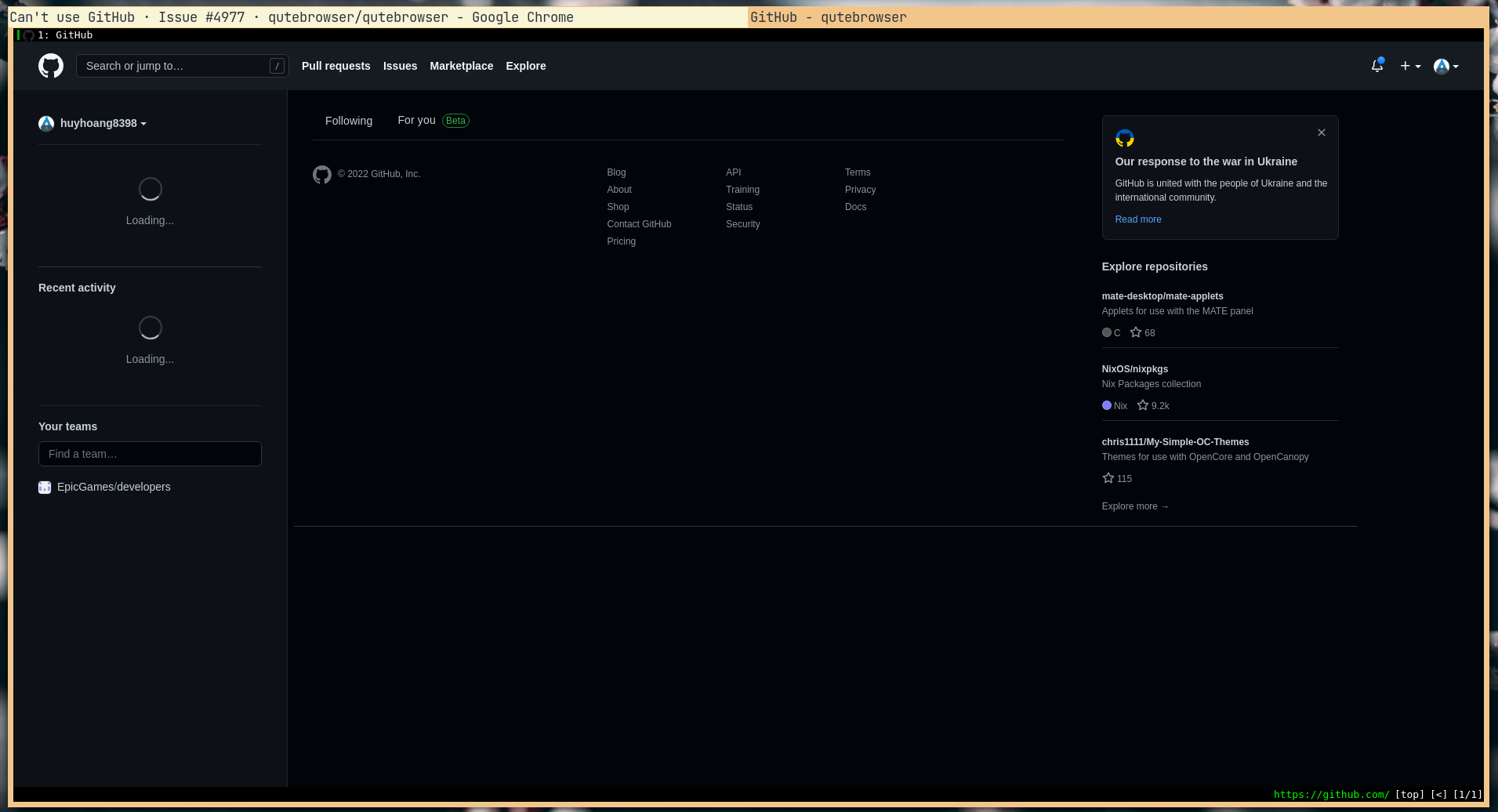The image size is (1498, 812).
Task: Click the https://github.com/ status bar URL
Action: point(1331,795)
